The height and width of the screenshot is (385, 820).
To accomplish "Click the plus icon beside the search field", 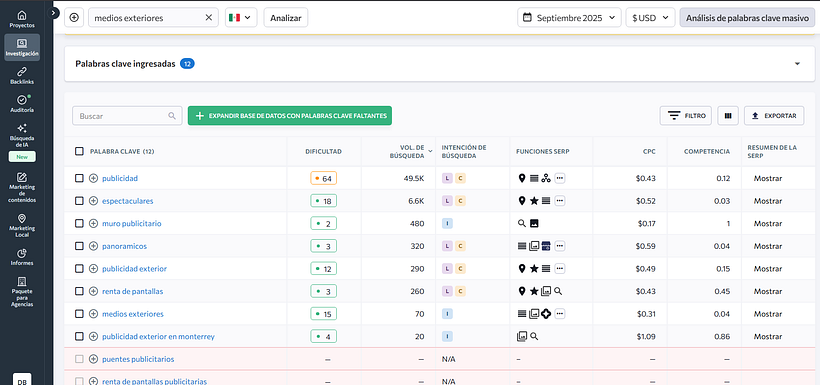I will click(x=74, y=17).
